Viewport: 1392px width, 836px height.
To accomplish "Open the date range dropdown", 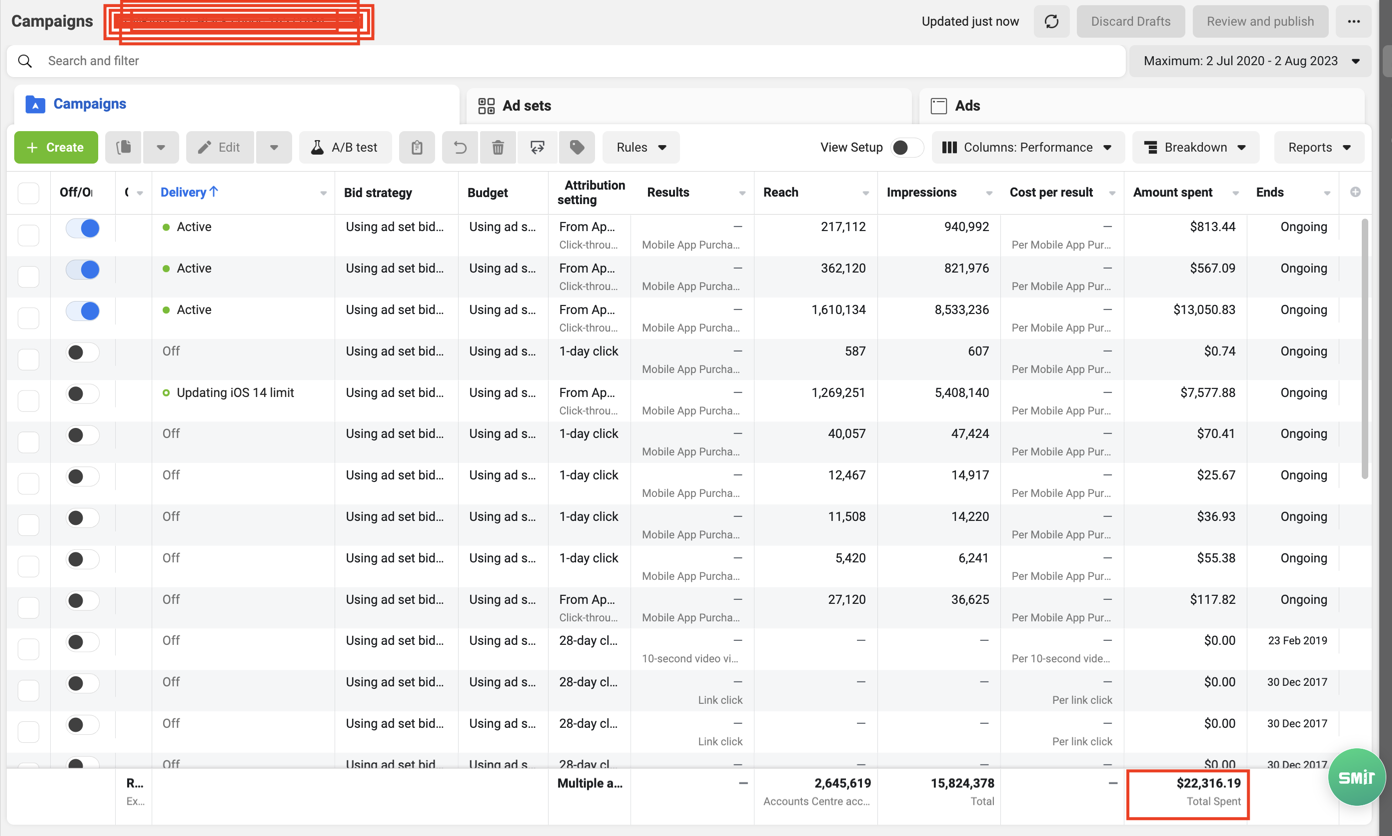I will click(x=1250, y=61).
